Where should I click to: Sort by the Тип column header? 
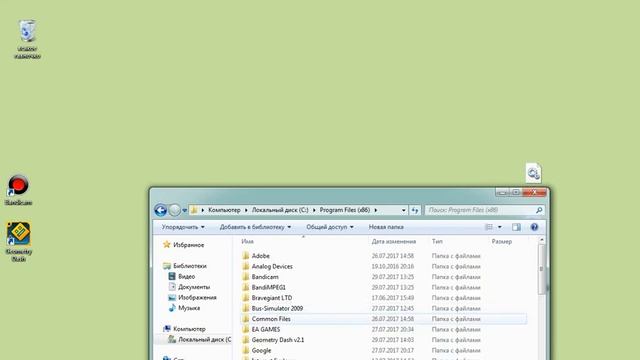437,242
